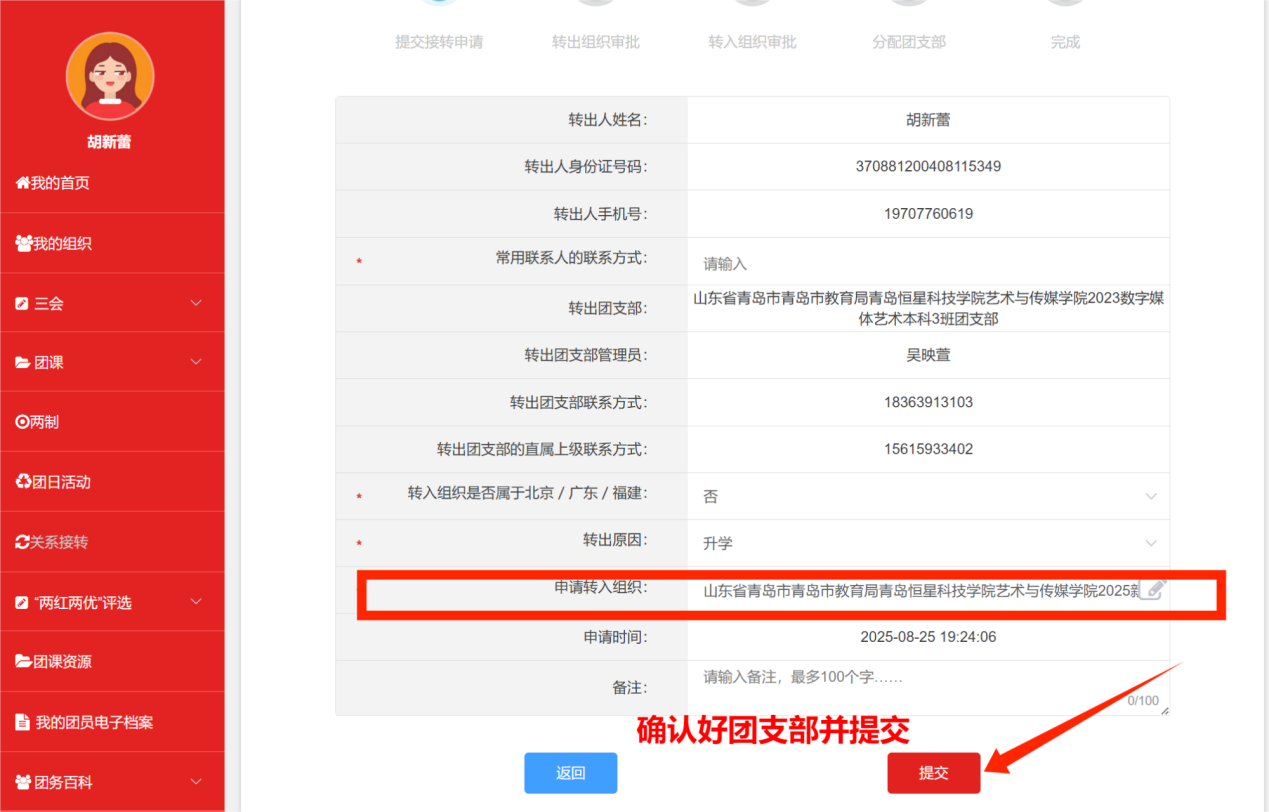Image resolution: width=1269 pixels, height=812 pixels.
Task: Expand the "两红两优"评选 sidebar menu
Action: 196,602
